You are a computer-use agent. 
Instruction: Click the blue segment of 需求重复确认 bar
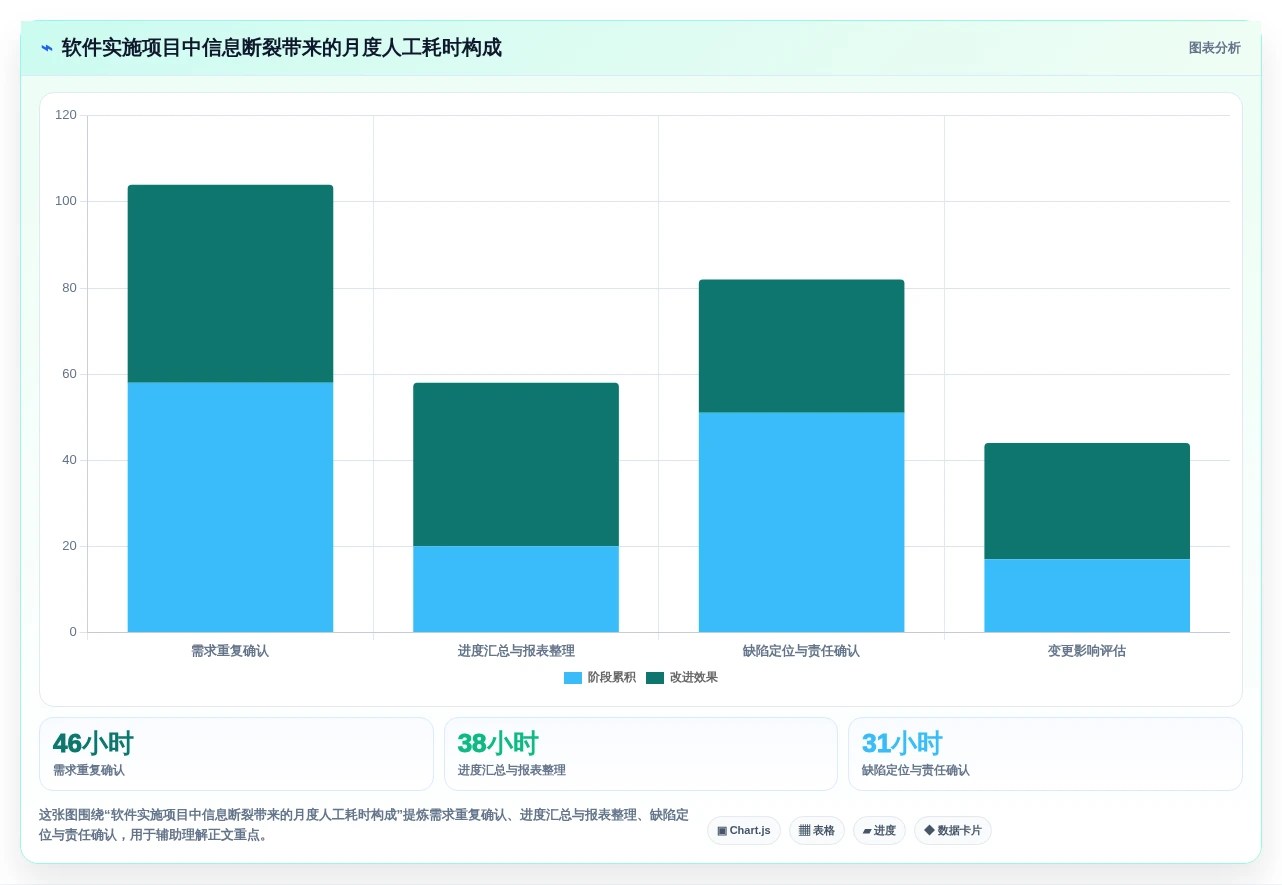click(x=230, y=507)
